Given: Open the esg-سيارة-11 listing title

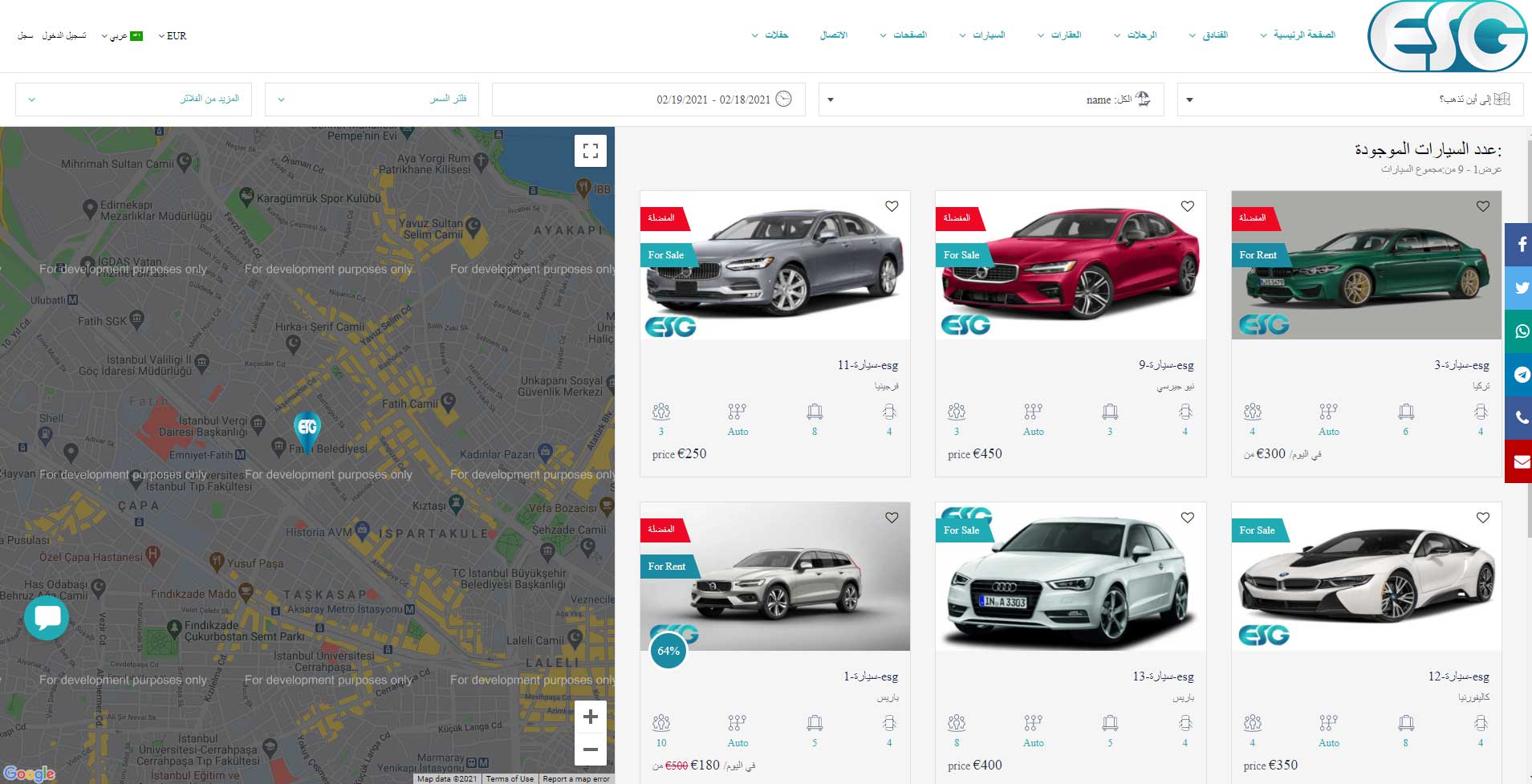Looking at the screenshot, I should coord(868,365).
